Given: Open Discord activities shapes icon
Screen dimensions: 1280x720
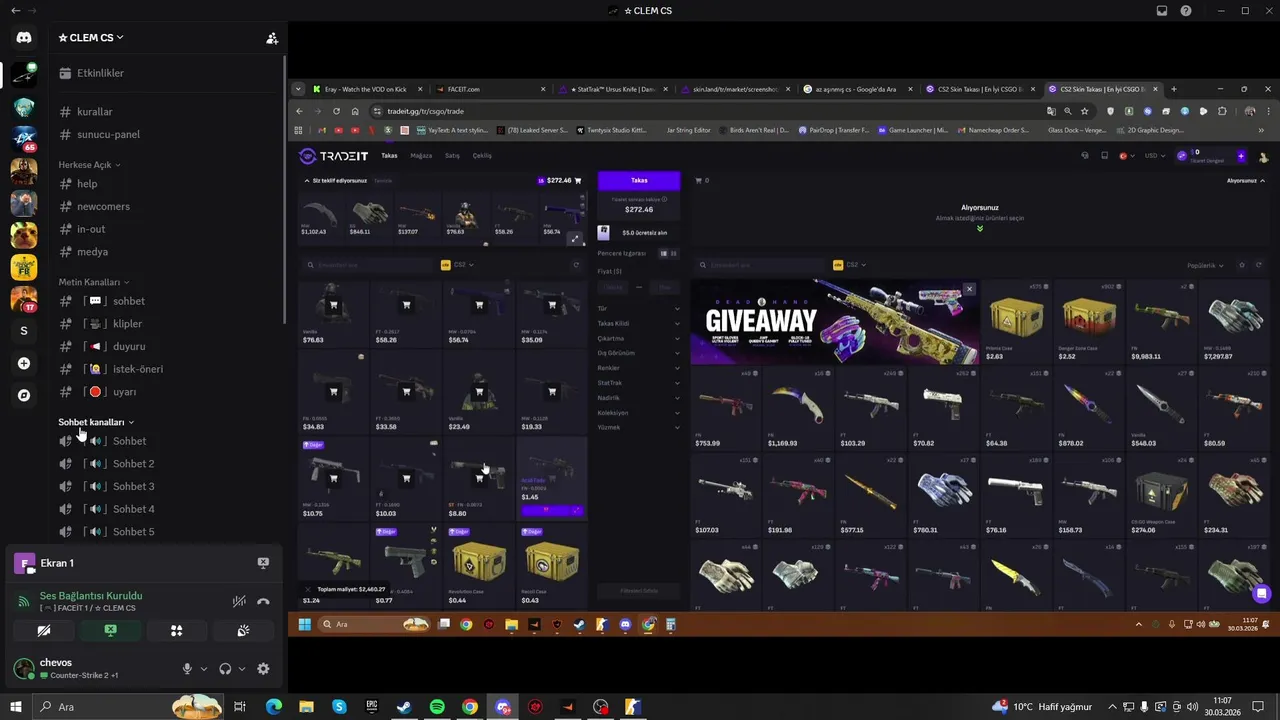Looking at the screenshot, I should point(176,630).
